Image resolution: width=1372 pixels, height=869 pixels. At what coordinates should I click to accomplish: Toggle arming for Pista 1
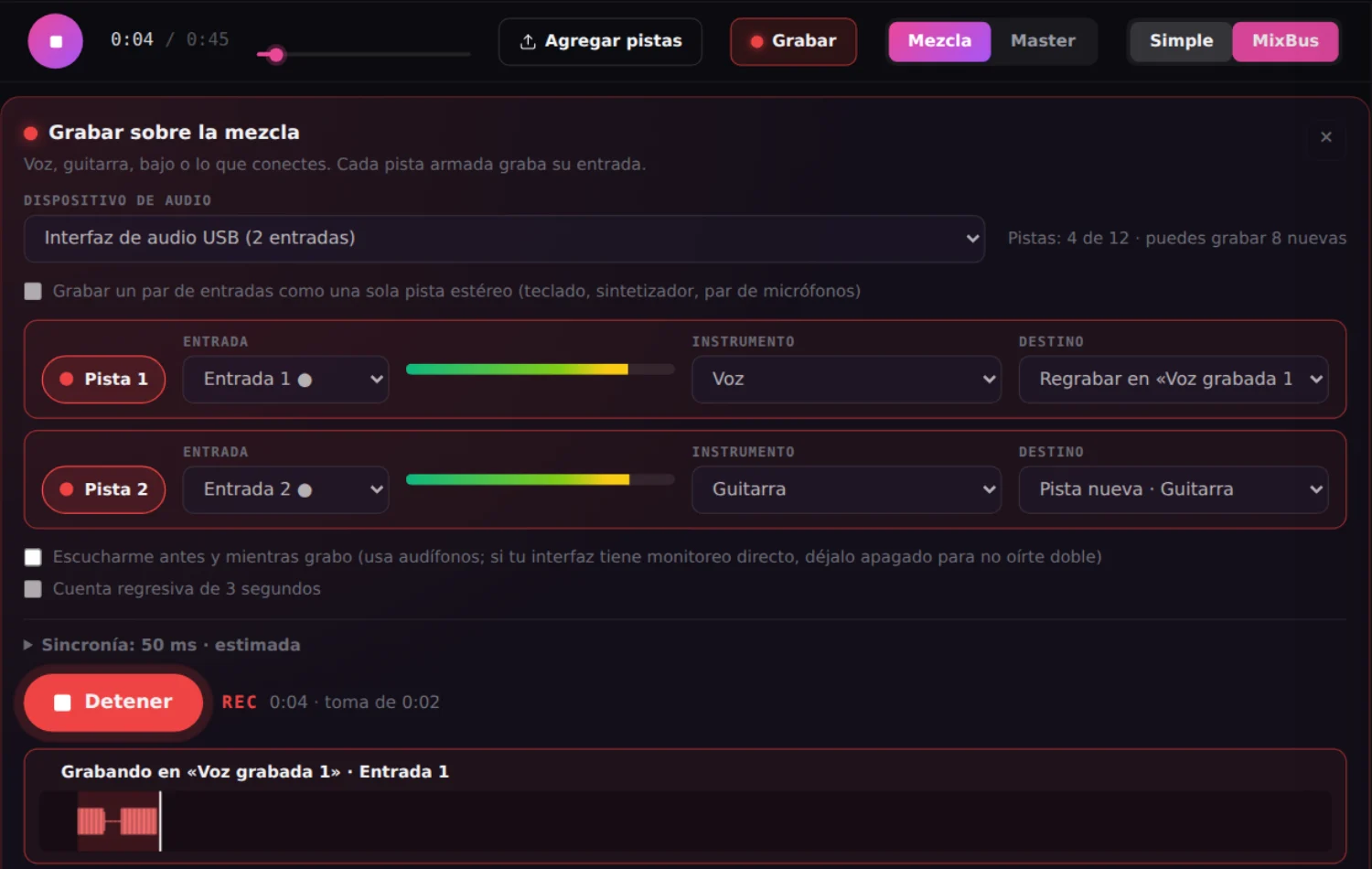(103, 379)
